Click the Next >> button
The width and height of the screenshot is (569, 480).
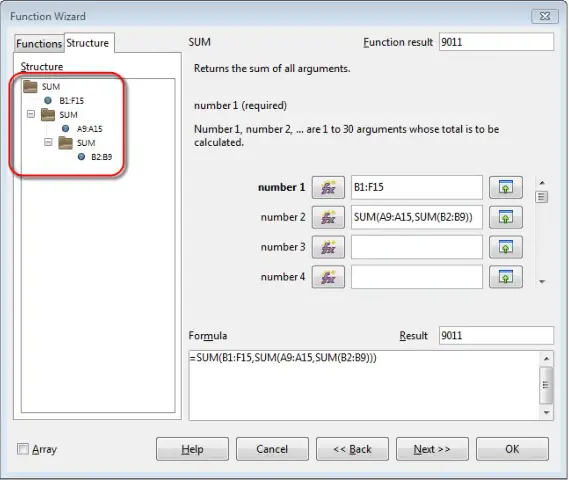(x=432, y=449)
